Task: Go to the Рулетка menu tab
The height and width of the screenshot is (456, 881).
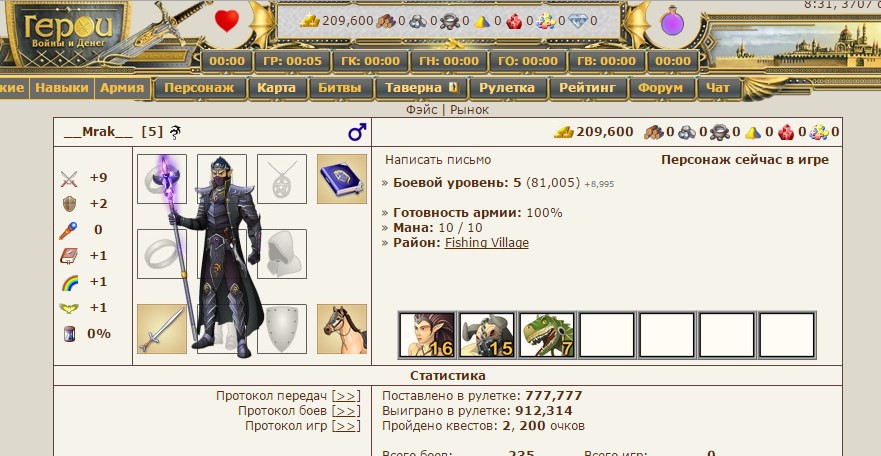Action: [507, 88]
